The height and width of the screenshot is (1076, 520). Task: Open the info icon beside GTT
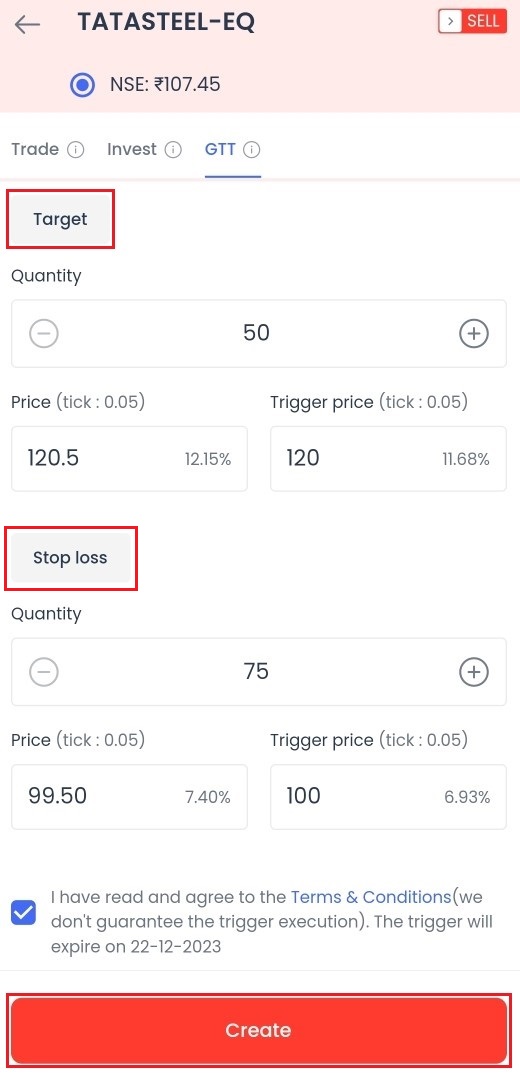coord(252,150)
